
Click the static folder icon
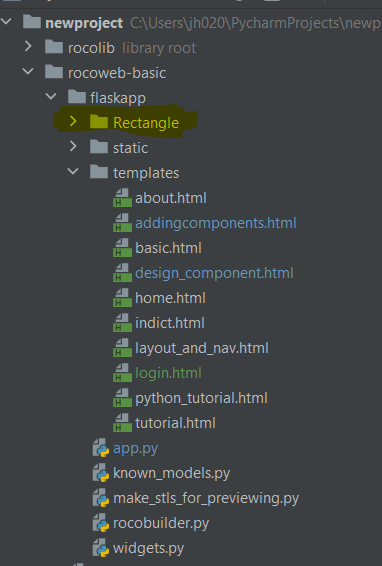point(99,147)
